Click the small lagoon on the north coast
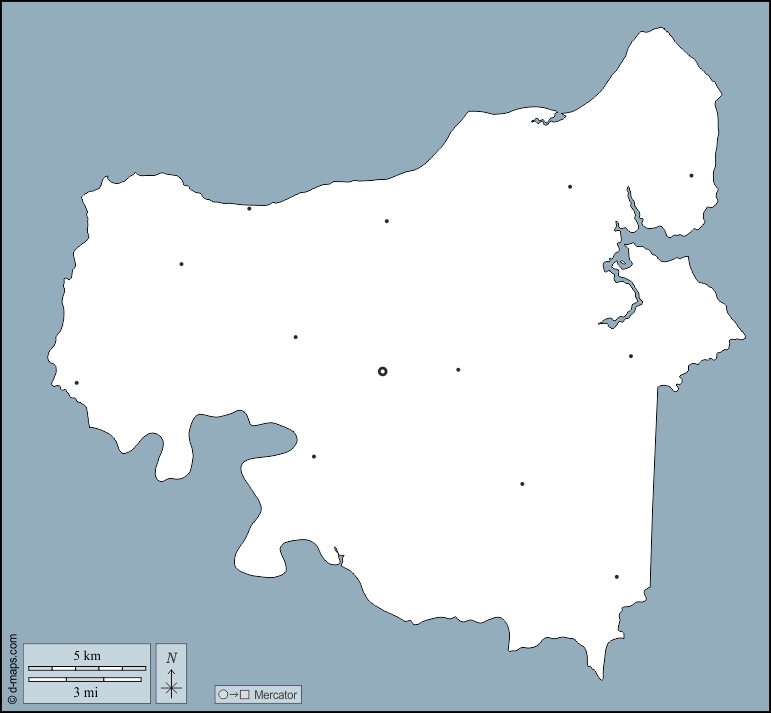Image resolution: width=771 pixels, height=713 pixels. (x=548, y=119)
